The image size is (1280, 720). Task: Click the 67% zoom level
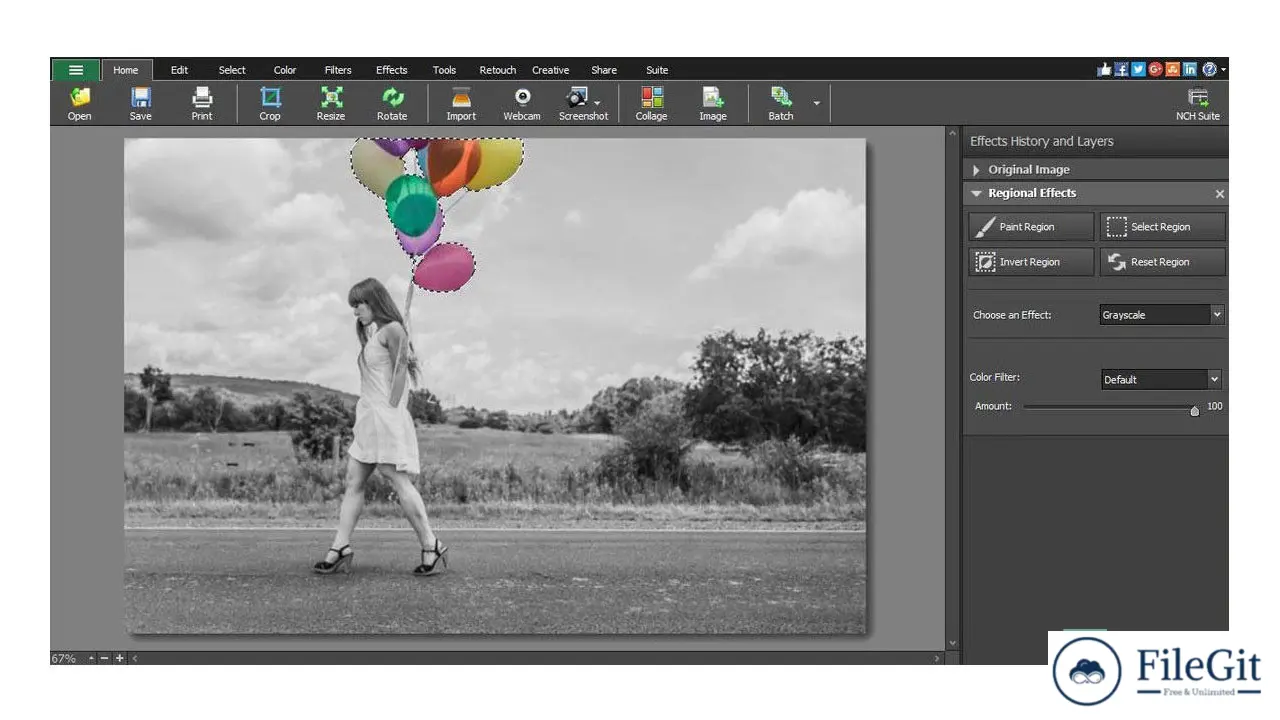(64, 658)
